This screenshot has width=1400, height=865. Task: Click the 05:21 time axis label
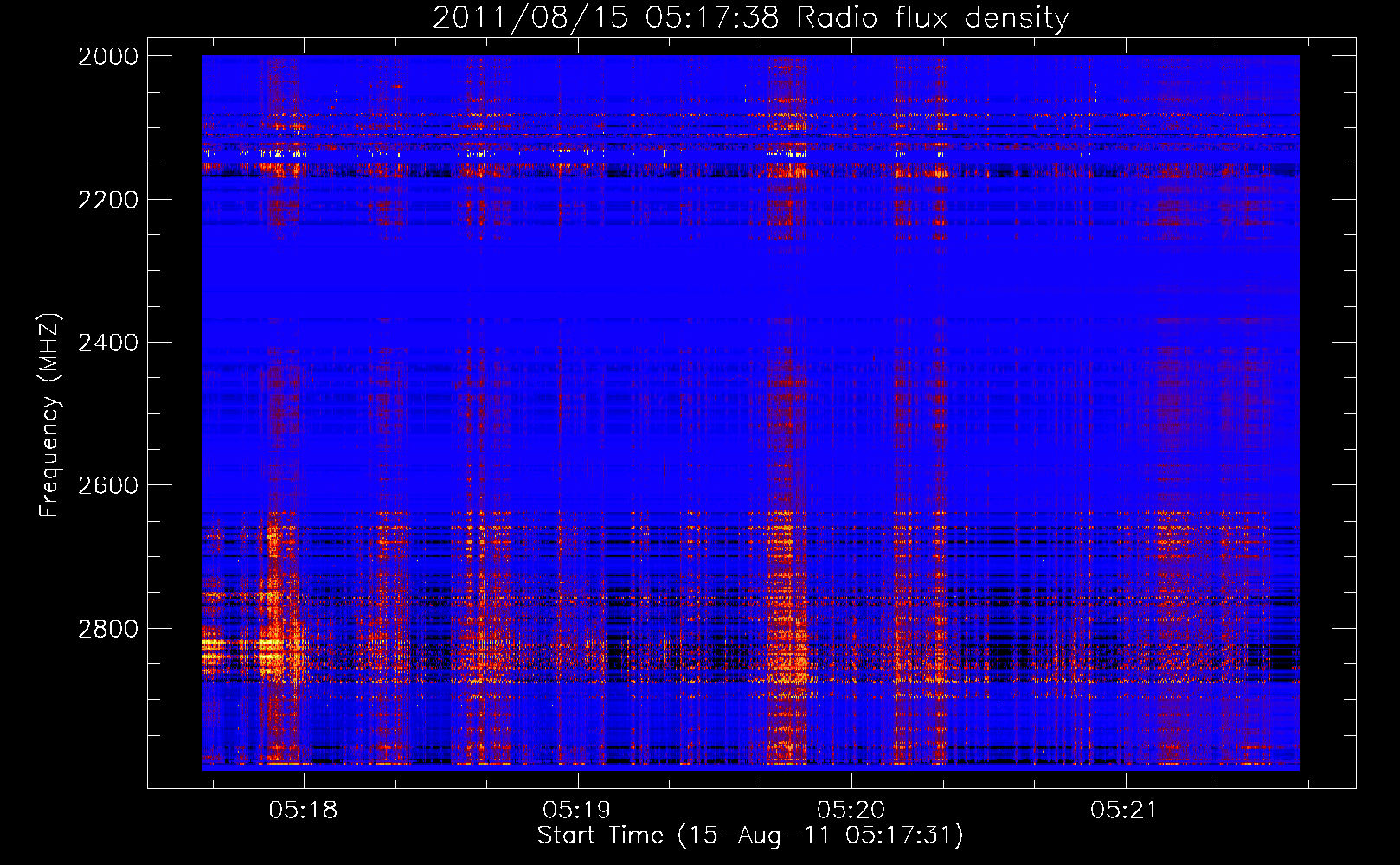1124,811
